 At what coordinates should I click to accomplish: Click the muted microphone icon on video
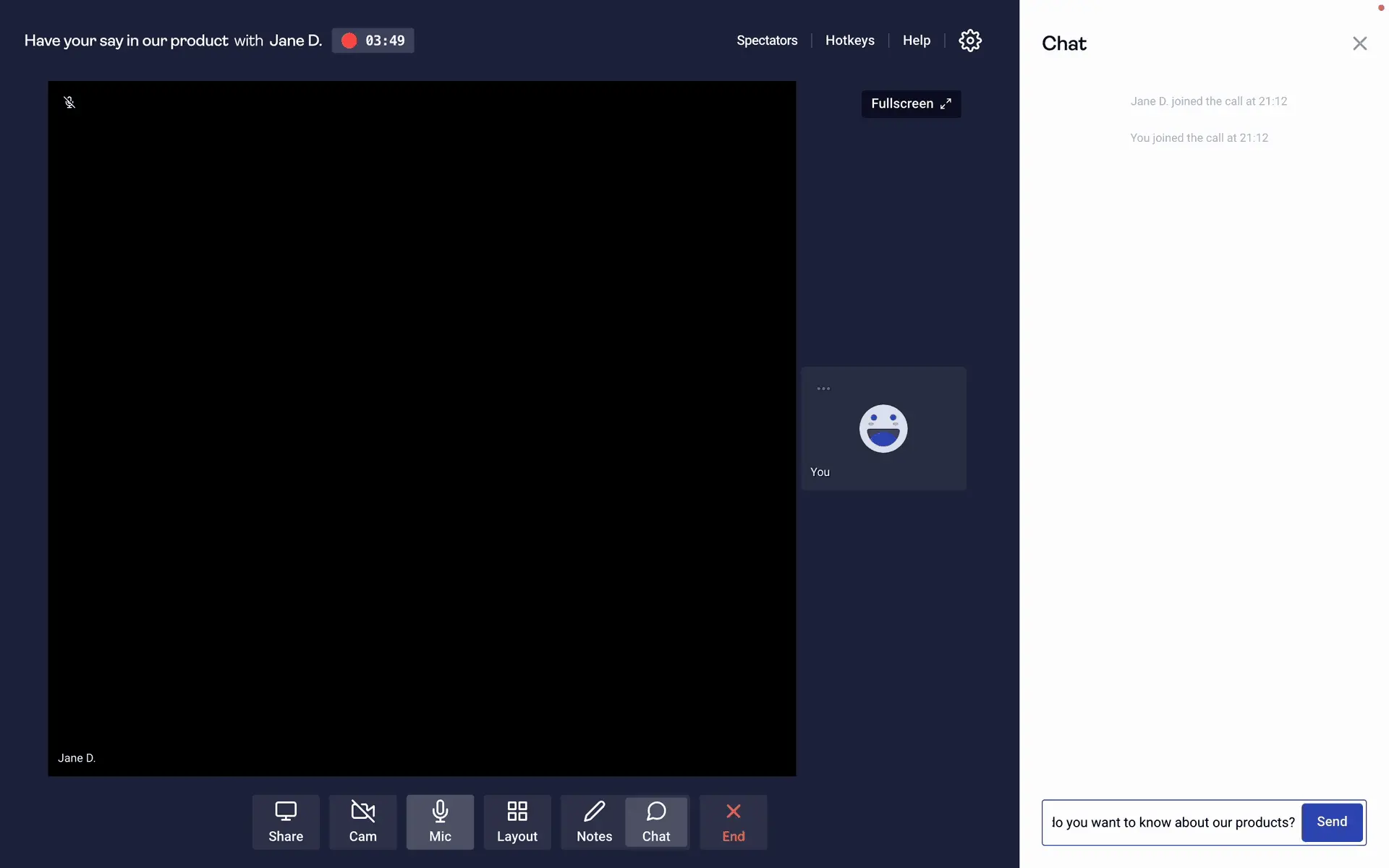click(x=69, y=102)
